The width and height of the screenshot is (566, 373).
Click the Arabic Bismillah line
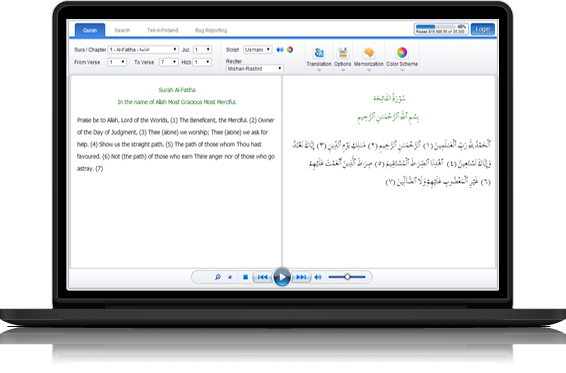[388, 117]
